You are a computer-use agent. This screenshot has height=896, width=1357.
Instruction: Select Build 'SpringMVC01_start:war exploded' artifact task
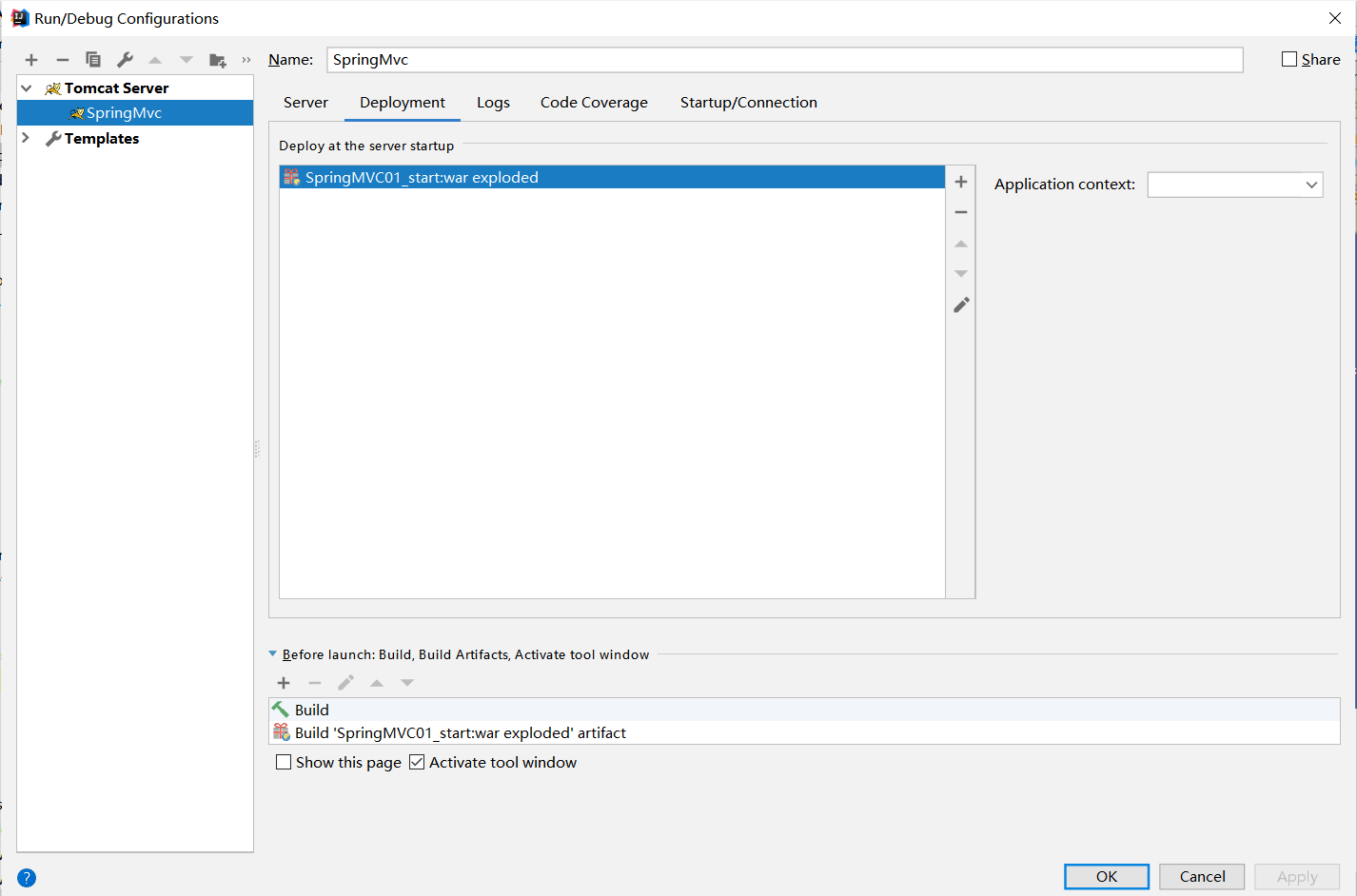click(805, 732)
